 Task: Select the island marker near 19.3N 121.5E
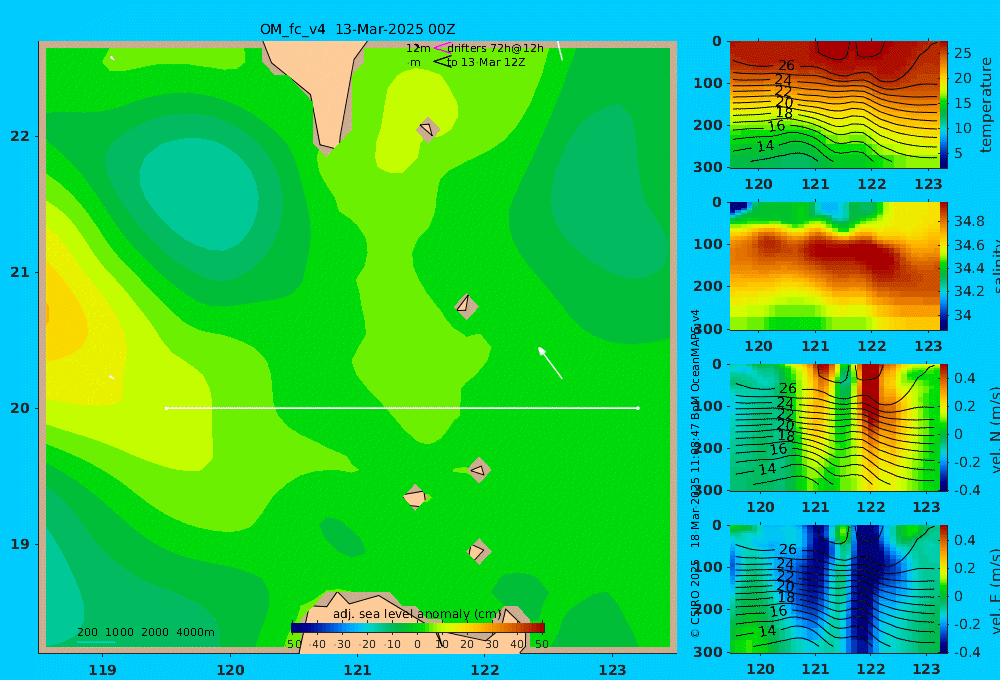pyautogui.click(x=415, y=497)
